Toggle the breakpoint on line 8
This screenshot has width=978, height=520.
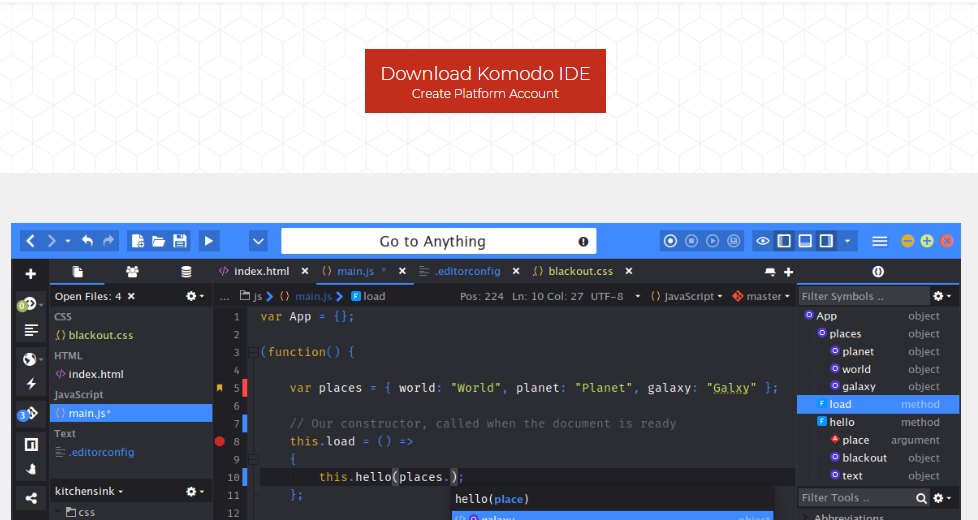point(220,441)
